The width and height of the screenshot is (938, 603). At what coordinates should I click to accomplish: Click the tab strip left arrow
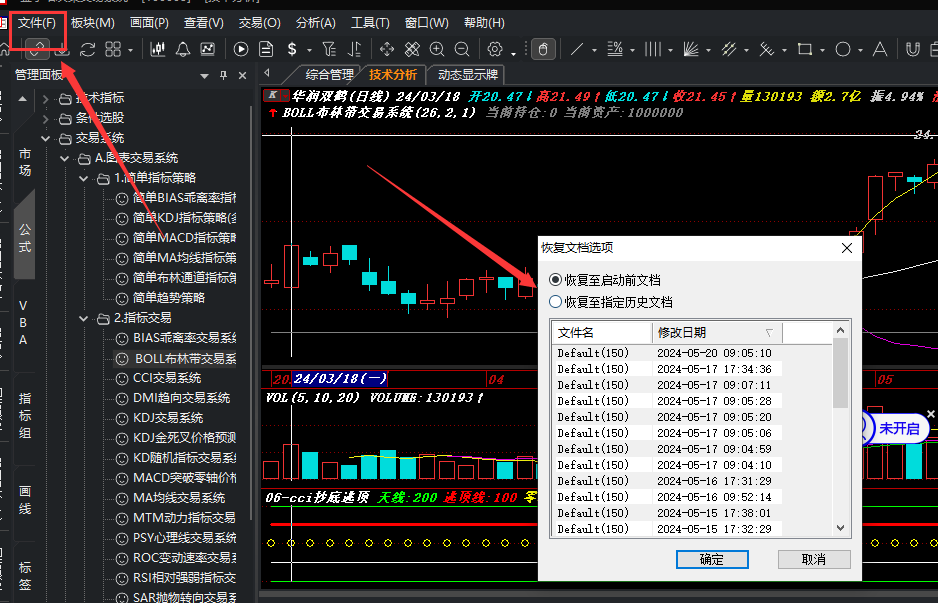coord(267,73)
